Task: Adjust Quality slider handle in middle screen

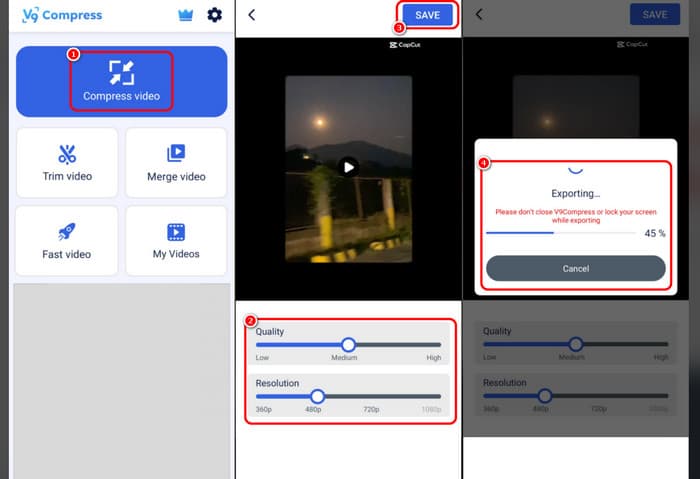Action: point(348,345)
